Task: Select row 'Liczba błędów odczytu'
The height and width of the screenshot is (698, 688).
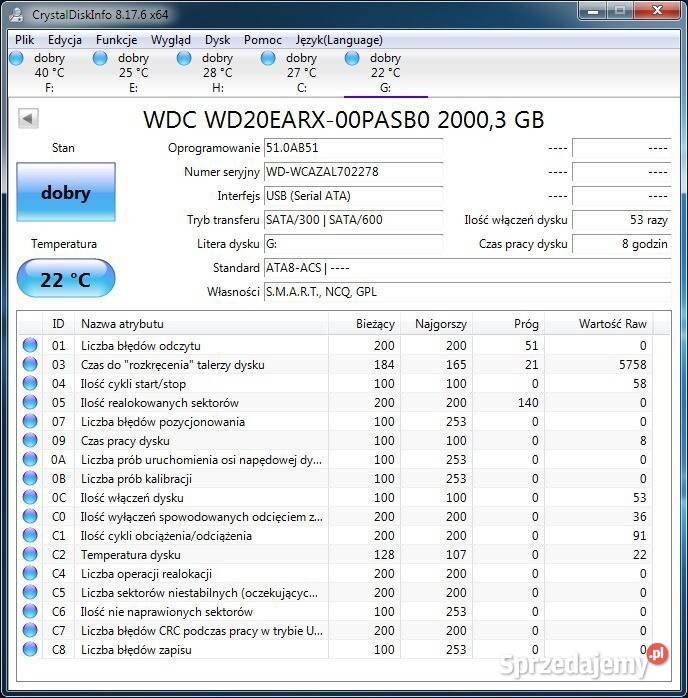Action: point(336,345)
